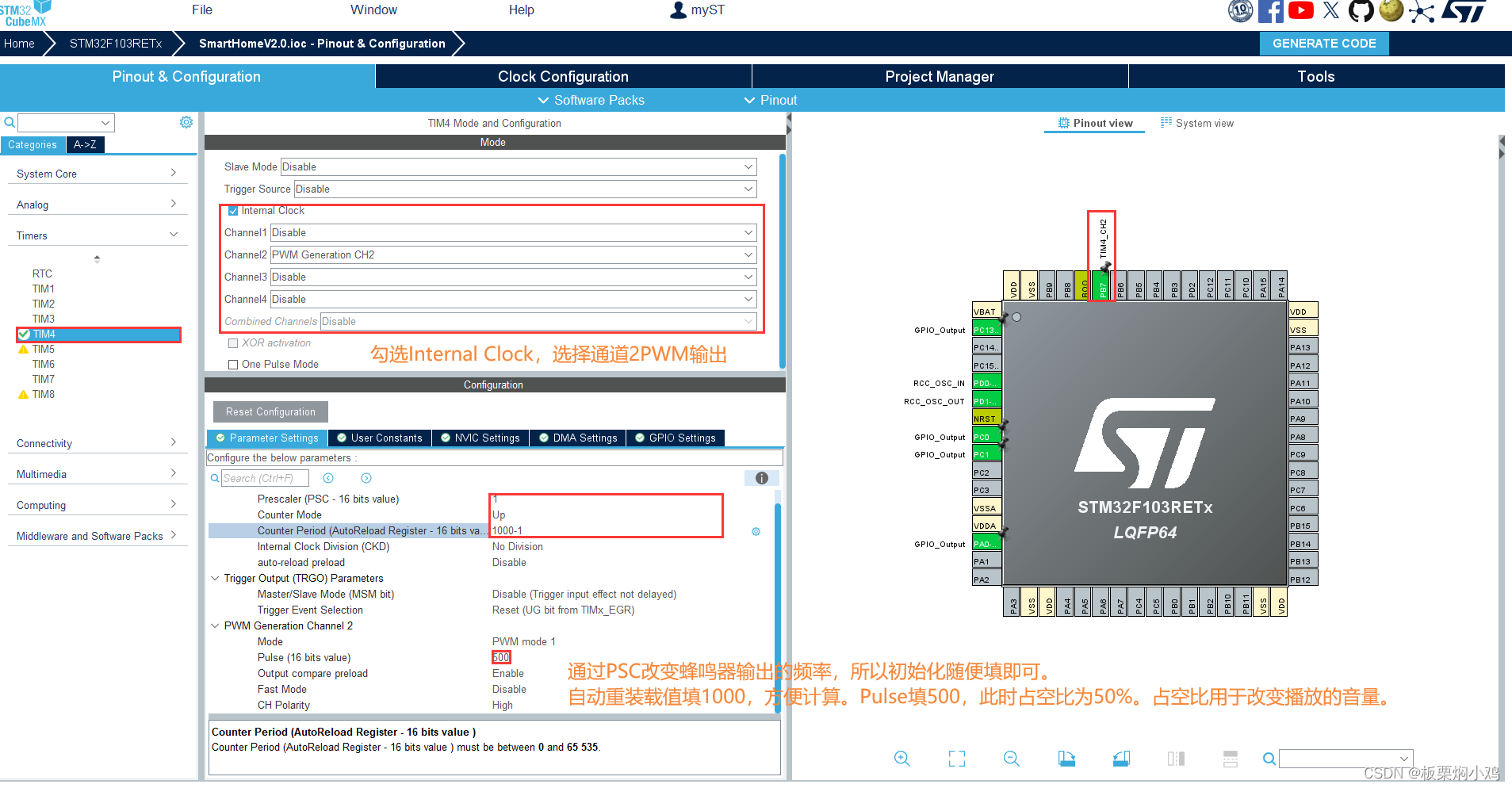Open the GitHub icon link
This screenshot has height=788, width=1512.
(1361, 11)
